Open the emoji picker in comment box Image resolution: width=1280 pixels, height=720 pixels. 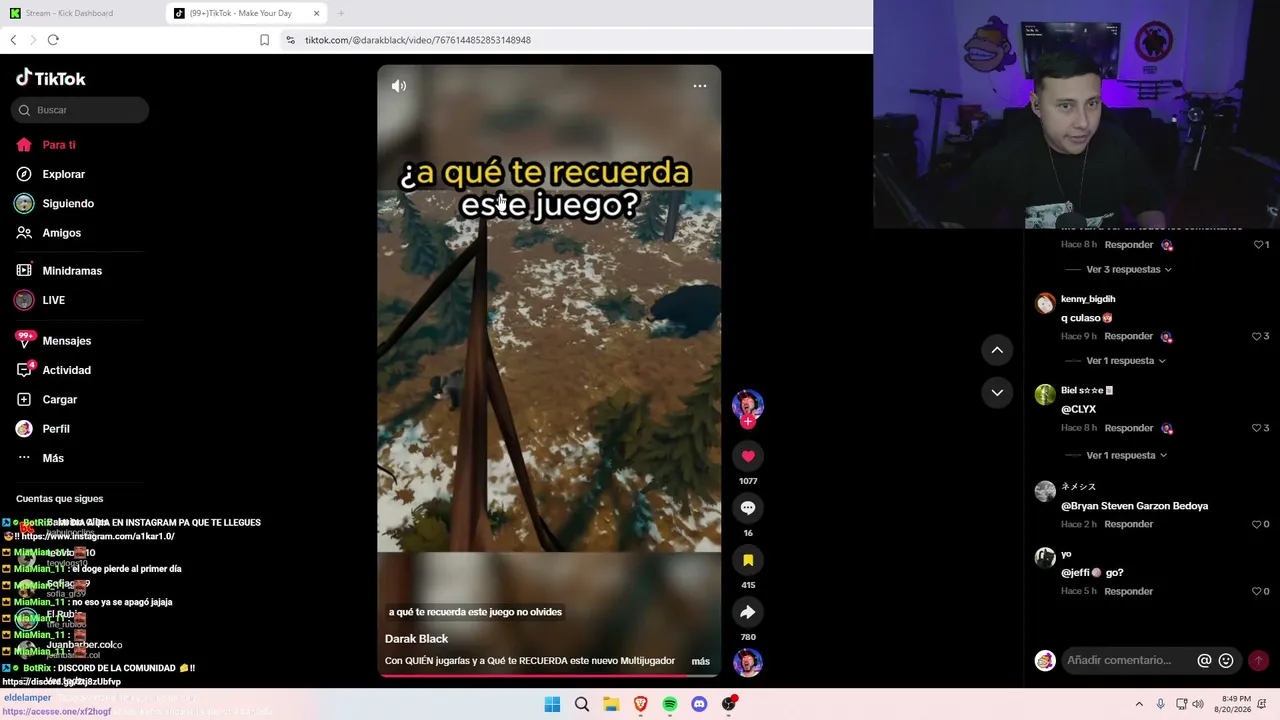point(1226,660)
